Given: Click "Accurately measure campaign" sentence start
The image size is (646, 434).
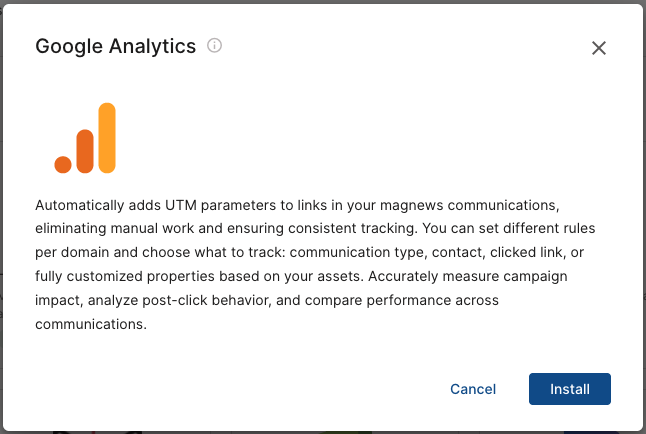Looking at the screenshot, I should click(x=468, y=276).
